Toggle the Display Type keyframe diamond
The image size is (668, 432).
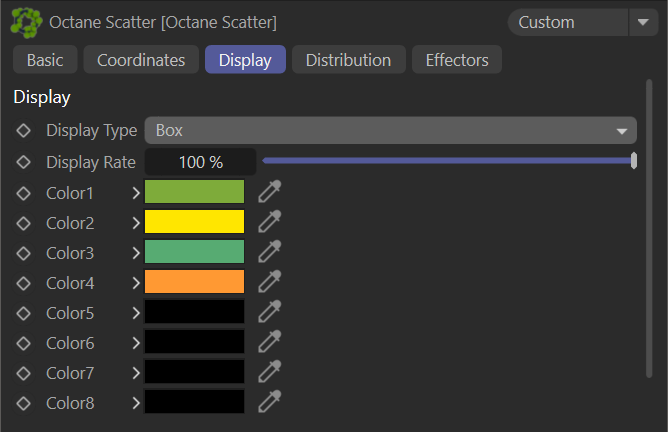[x=24, y=131]
